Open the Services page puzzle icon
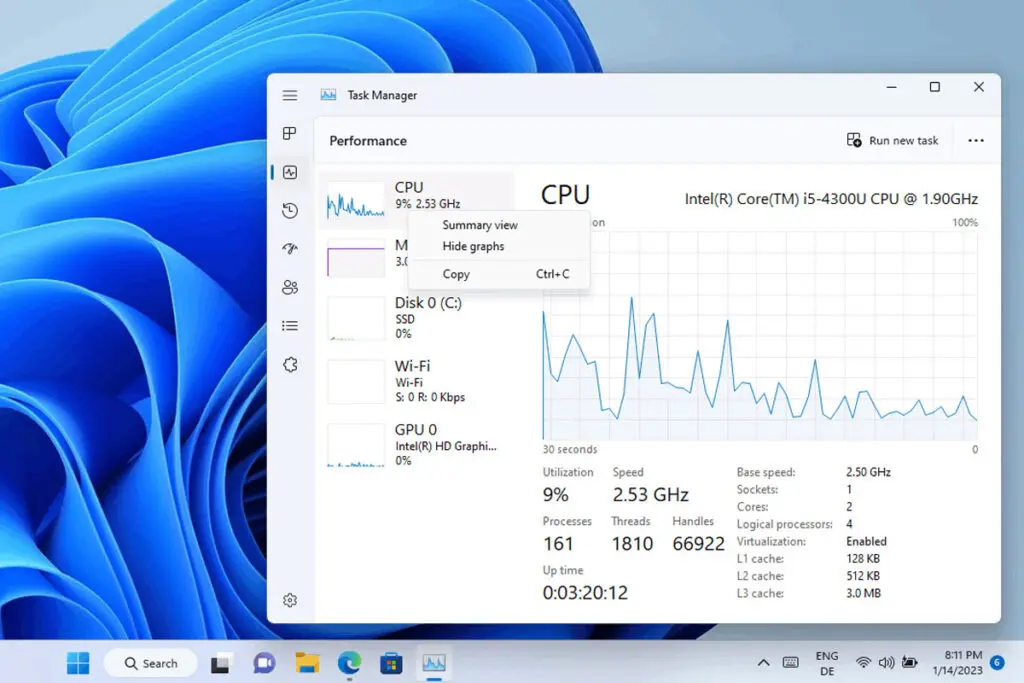Screen dimensions: 1024x683 [x=290, y=364]
